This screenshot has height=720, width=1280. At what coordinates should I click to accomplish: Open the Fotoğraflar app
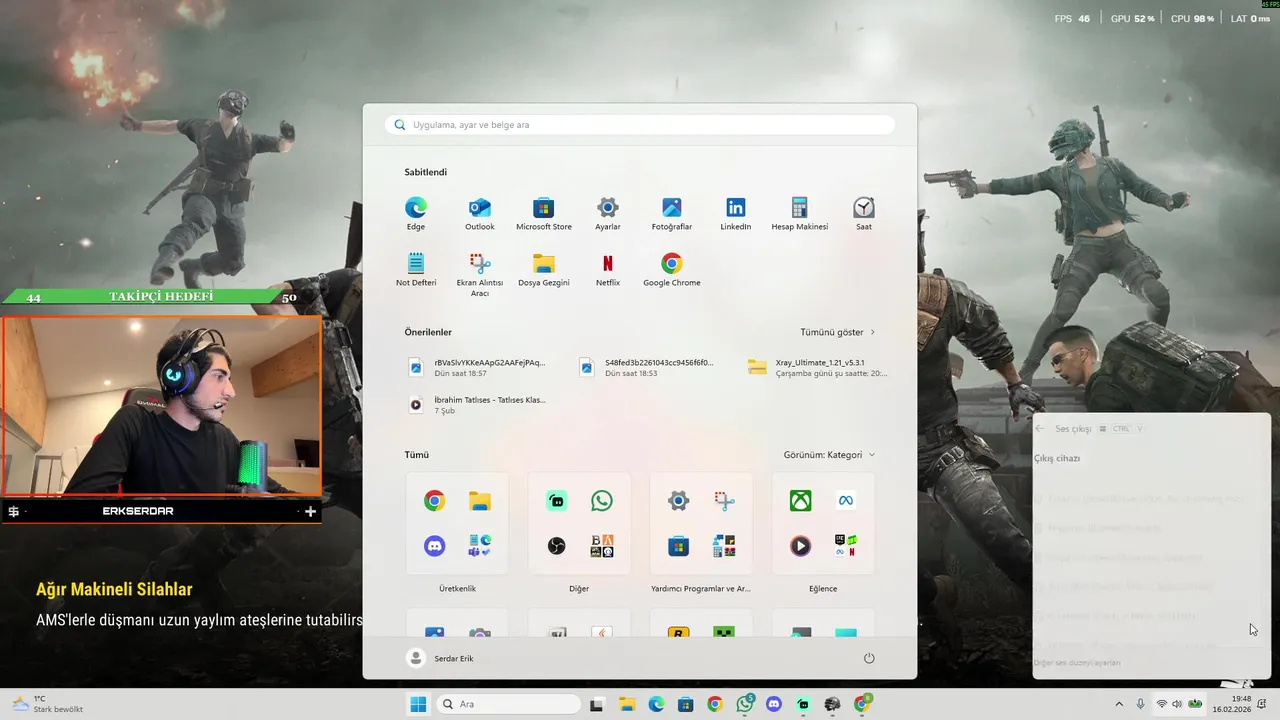[672, 214]
